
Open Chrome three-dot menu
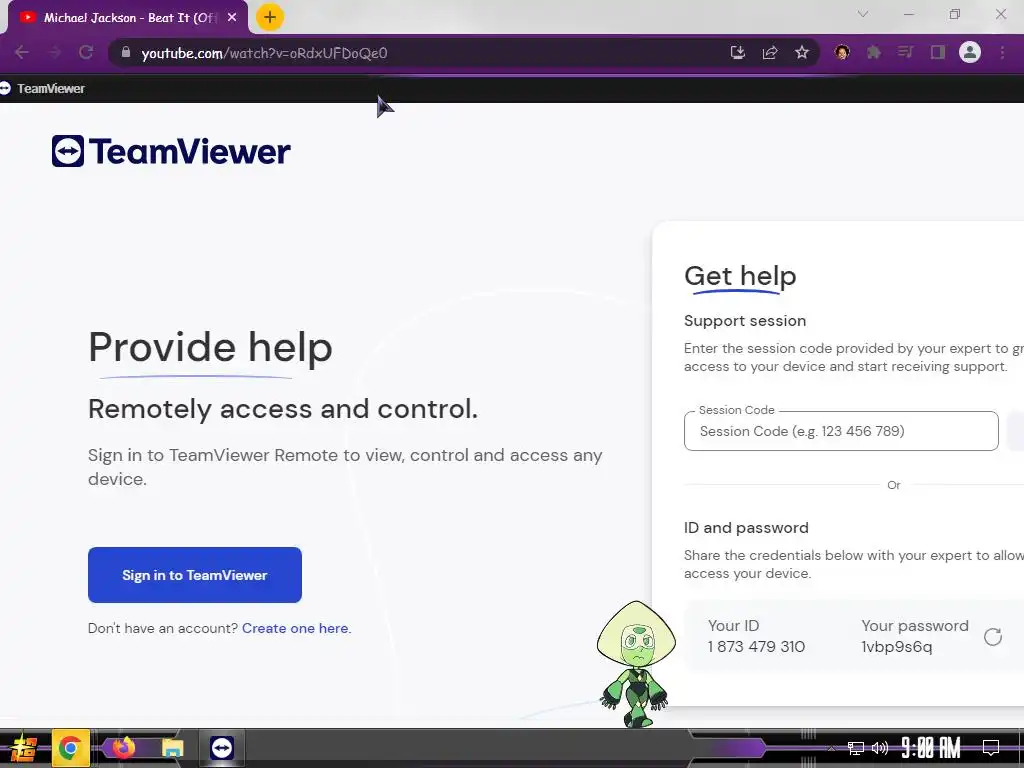tap(1002, 52)
